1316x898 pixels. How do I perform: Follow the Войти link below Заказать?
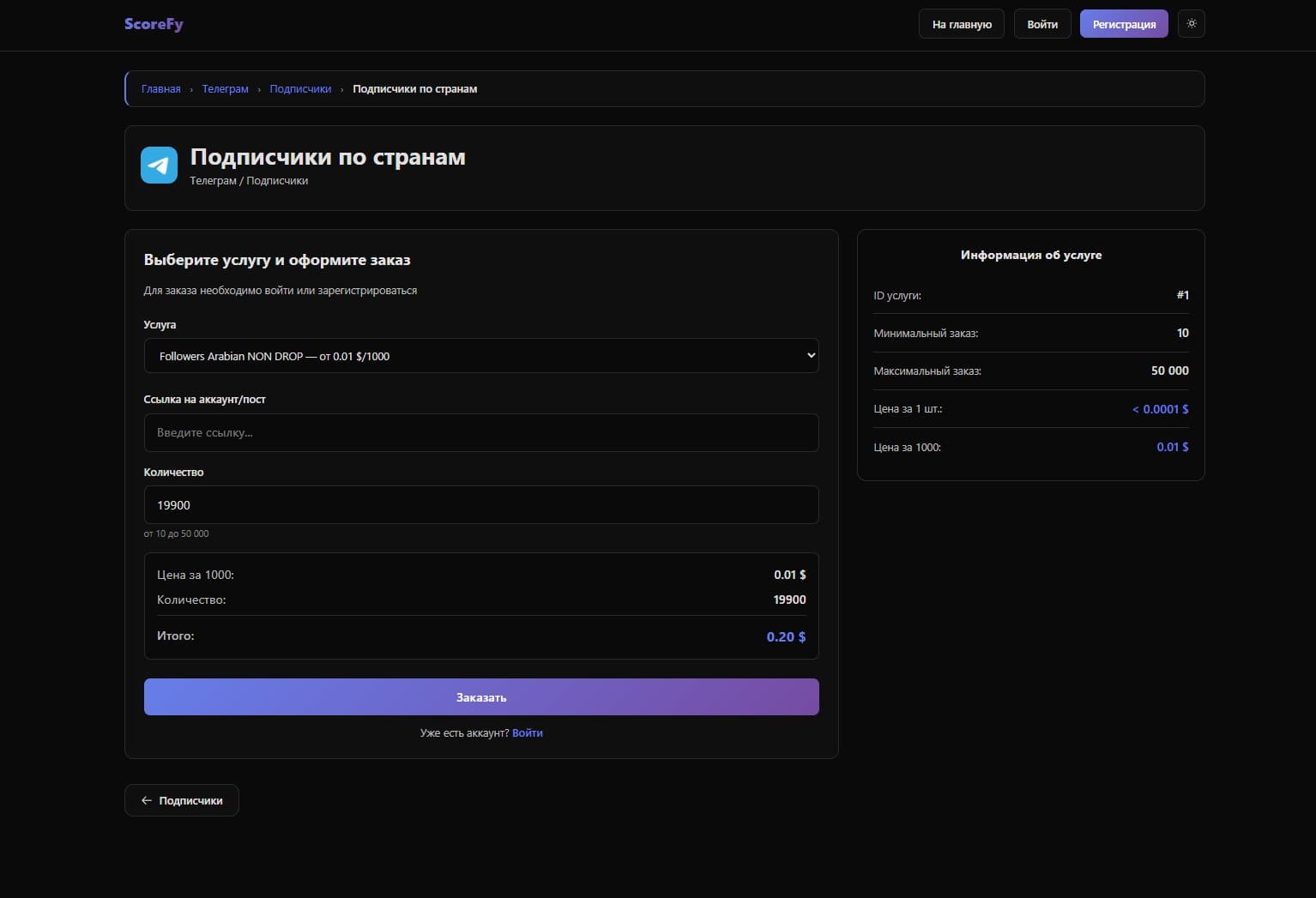pyautogui.click(x=528, y=733)
